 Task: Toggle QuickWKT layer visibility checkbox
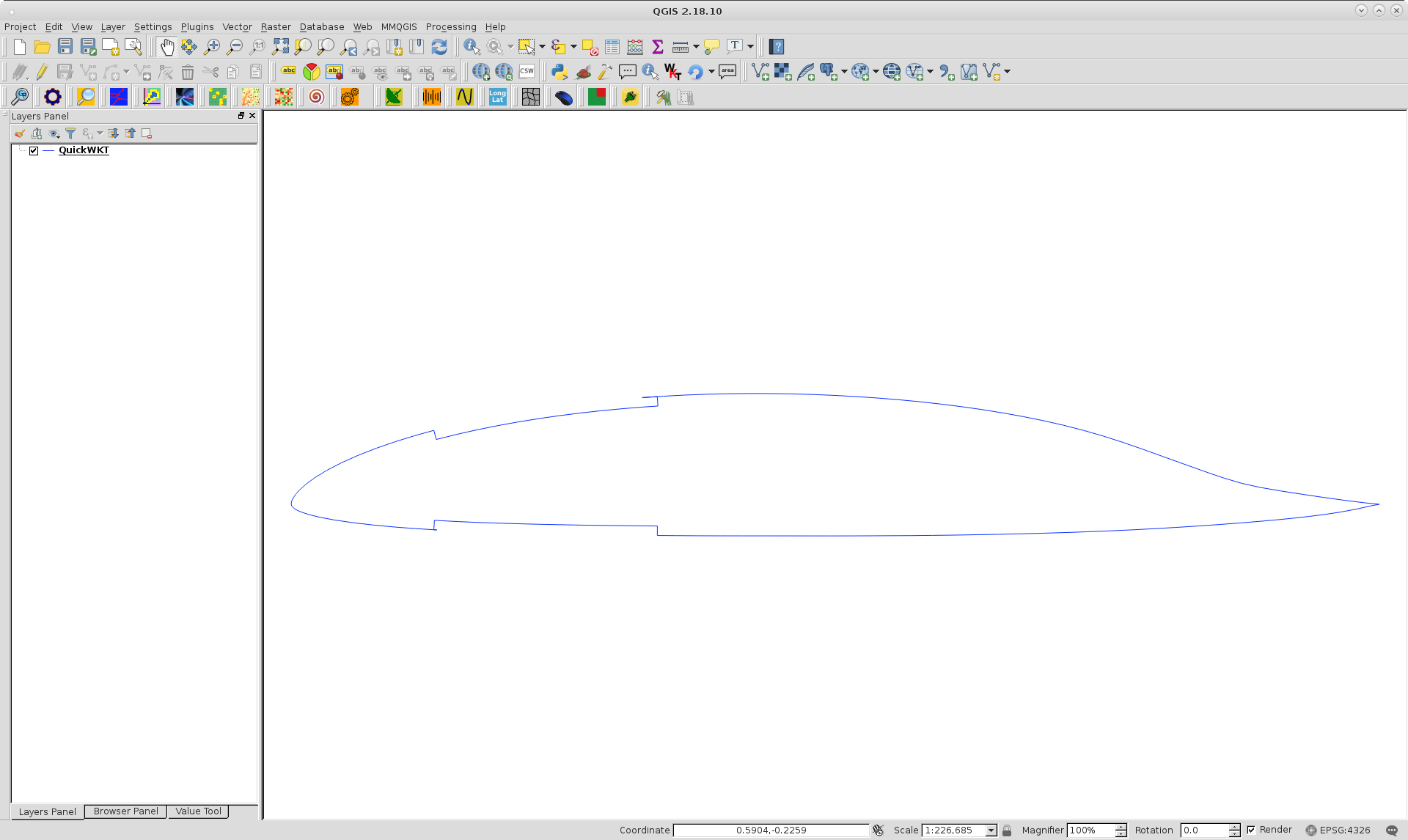(x=34, y=150)
